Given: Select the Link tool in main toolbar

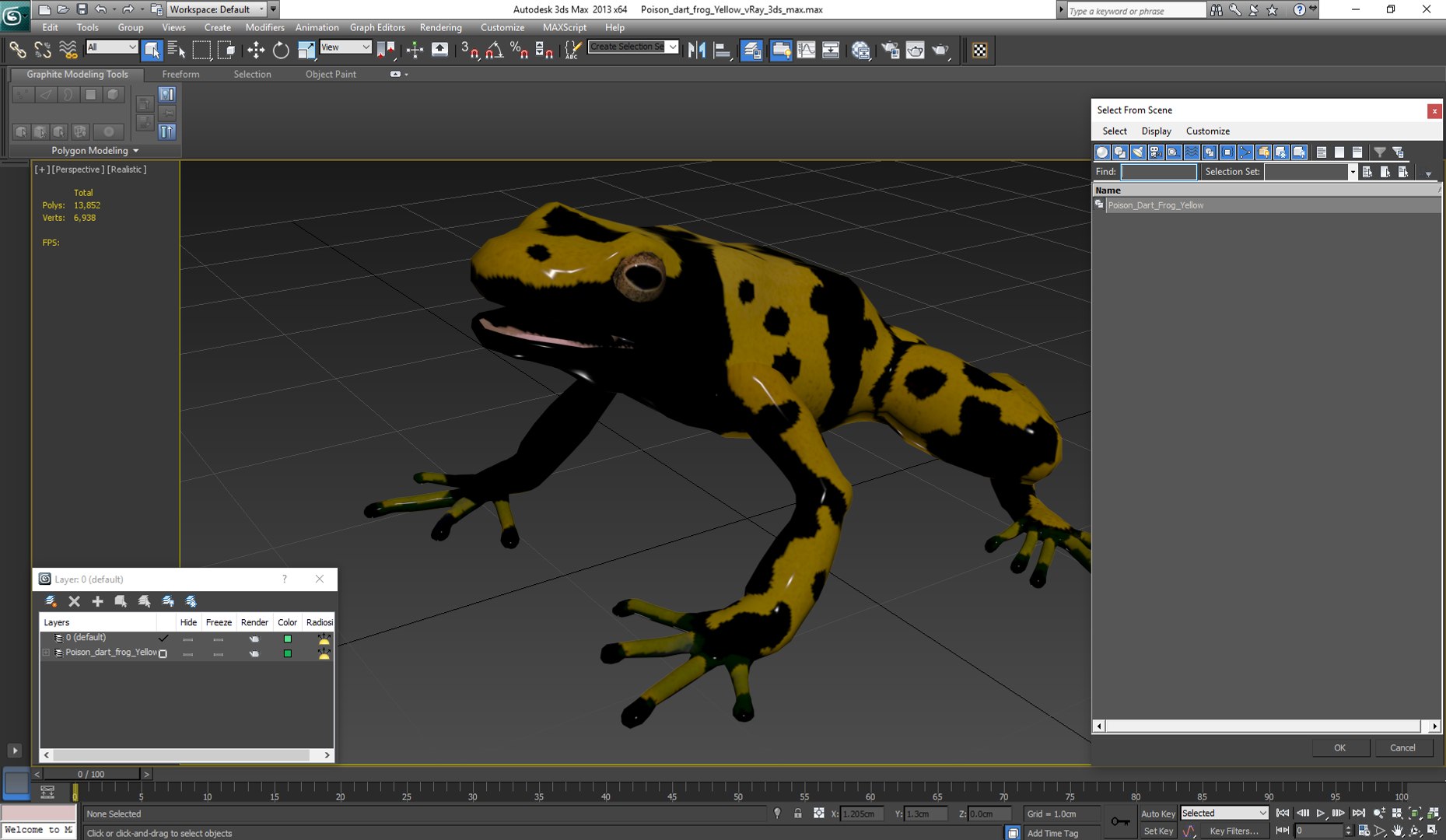Looking at the screenshot, I should click(17, 50).
